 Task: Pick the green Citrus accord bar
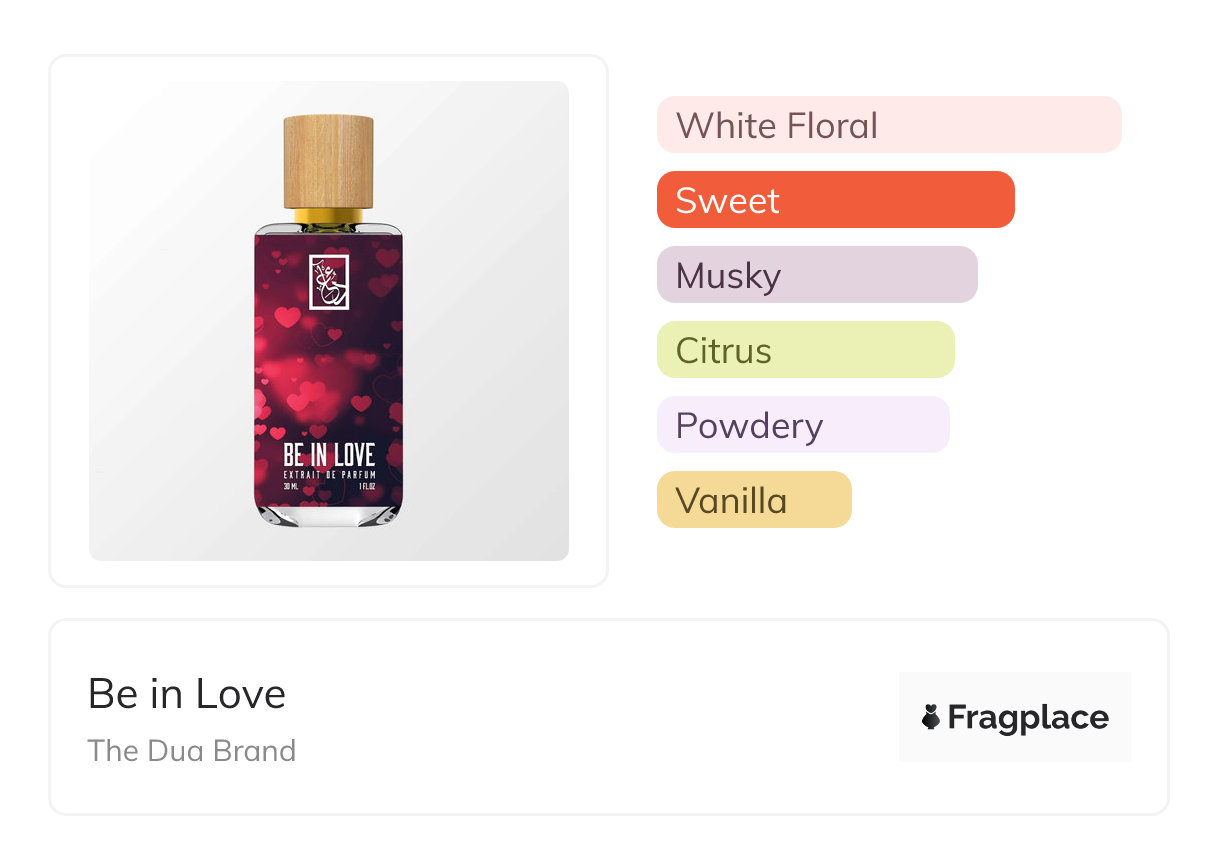point(805,350)
